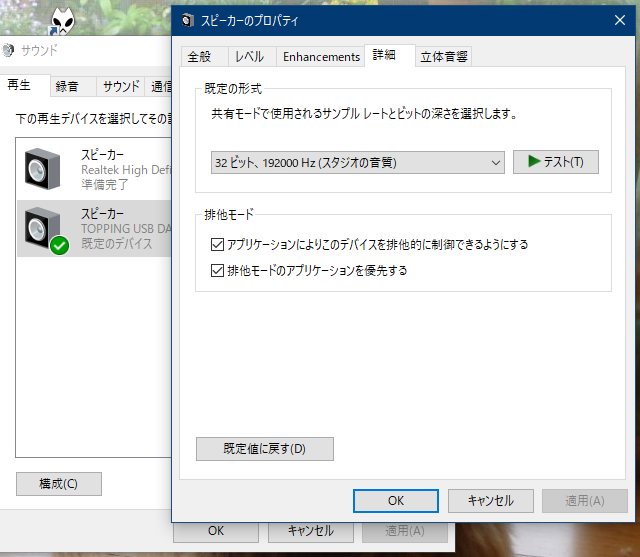Switch to the 立体音響 tab

[x=444, y=57]
